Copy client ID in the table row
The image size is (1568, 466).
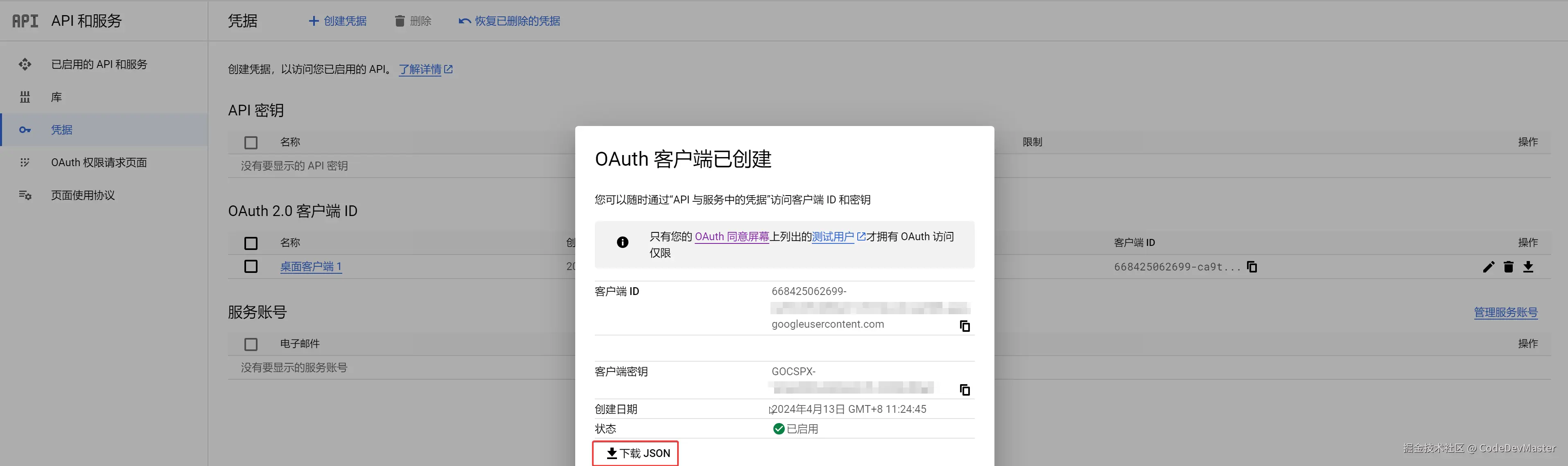coord(1252,266)
